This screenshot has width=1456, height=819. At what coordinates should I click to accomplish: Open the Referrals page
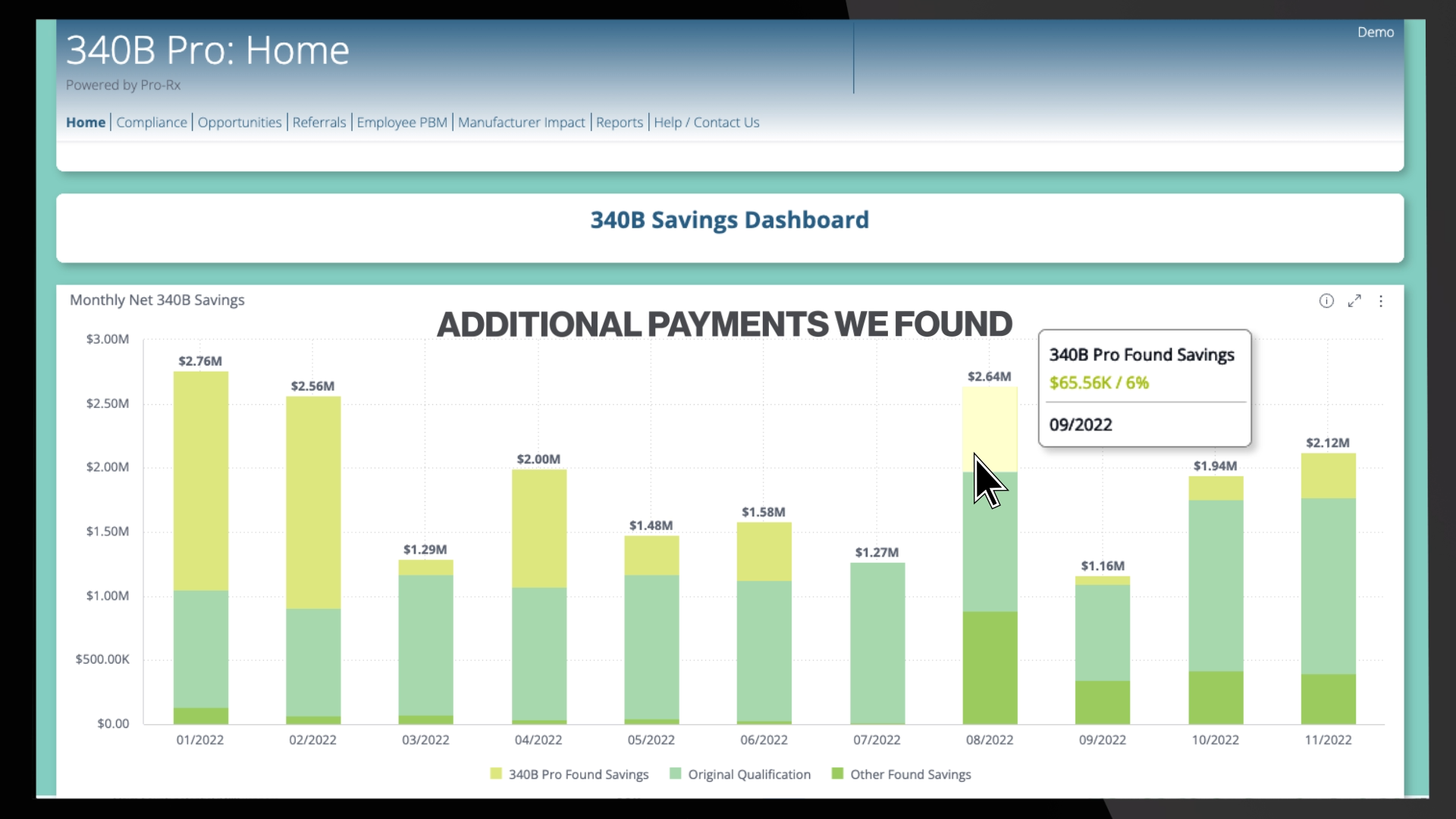tap(319, 122)
